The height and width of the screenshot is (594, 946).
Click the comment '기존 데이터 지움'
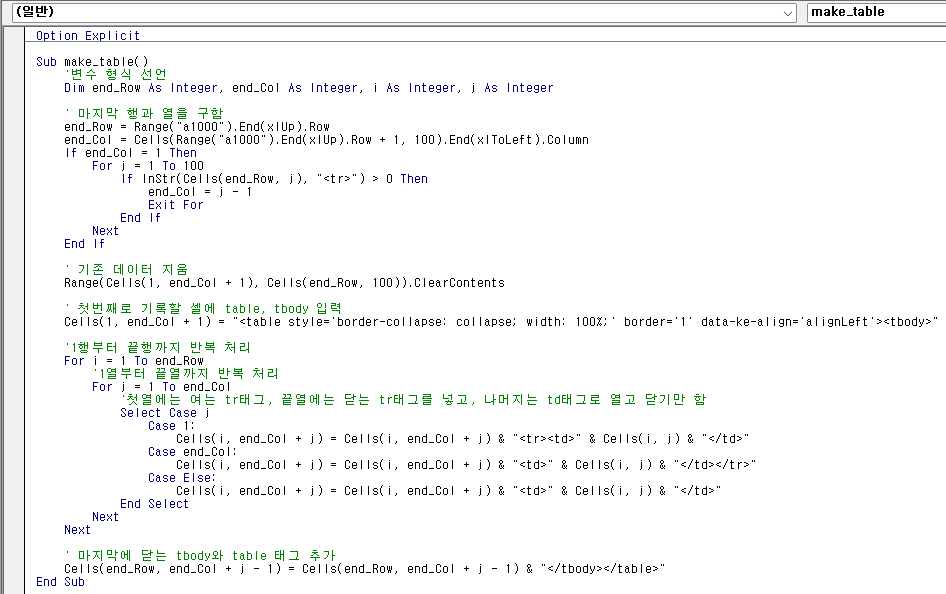pos(126,270)
